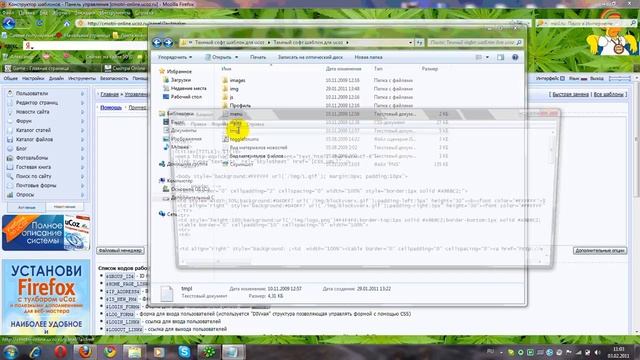This screenshot has width=640, height=360.
Task: Click the volume icon in system tray
Action: (x=597, y=352)
